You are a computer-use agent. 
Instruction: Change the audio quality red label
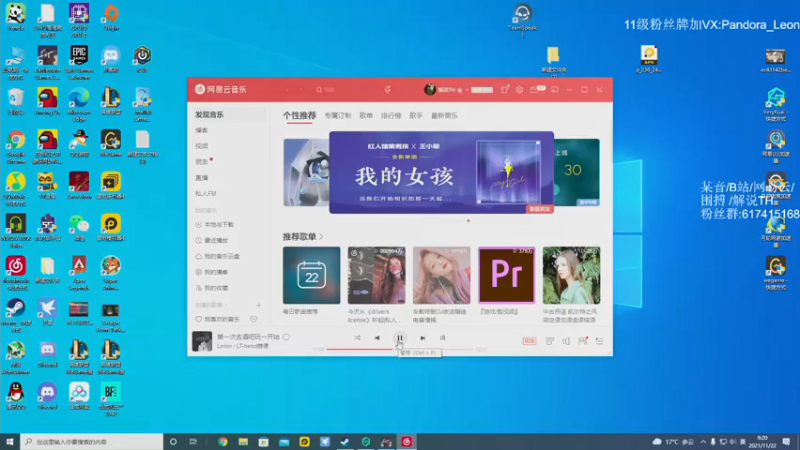point(529,341)
